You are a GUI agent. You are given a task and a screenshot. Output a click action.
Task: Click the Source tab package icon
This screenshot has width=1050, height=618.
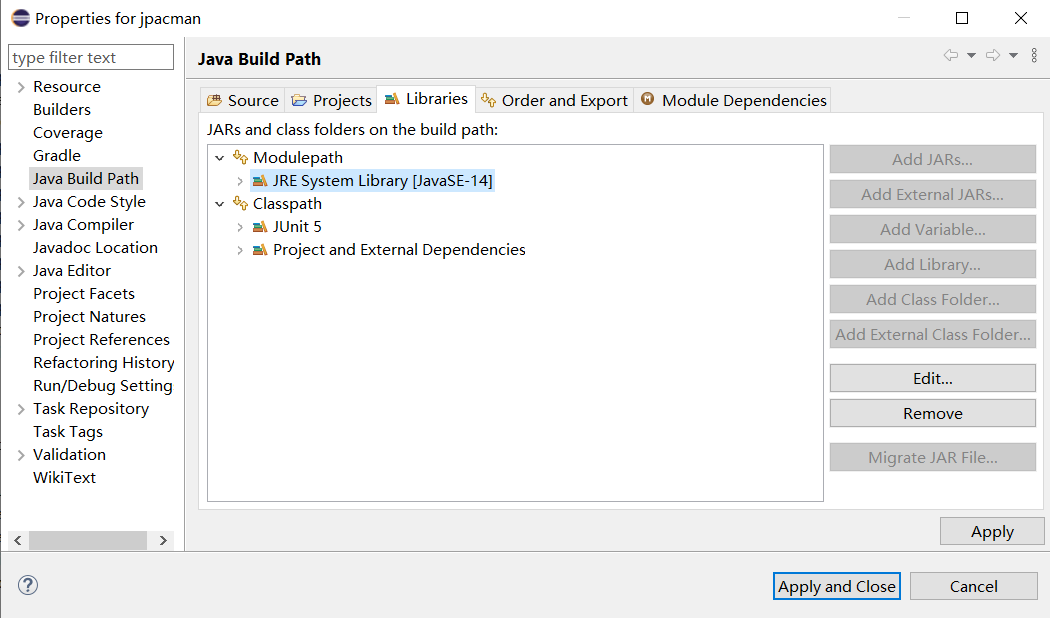[x=214, y=99]
